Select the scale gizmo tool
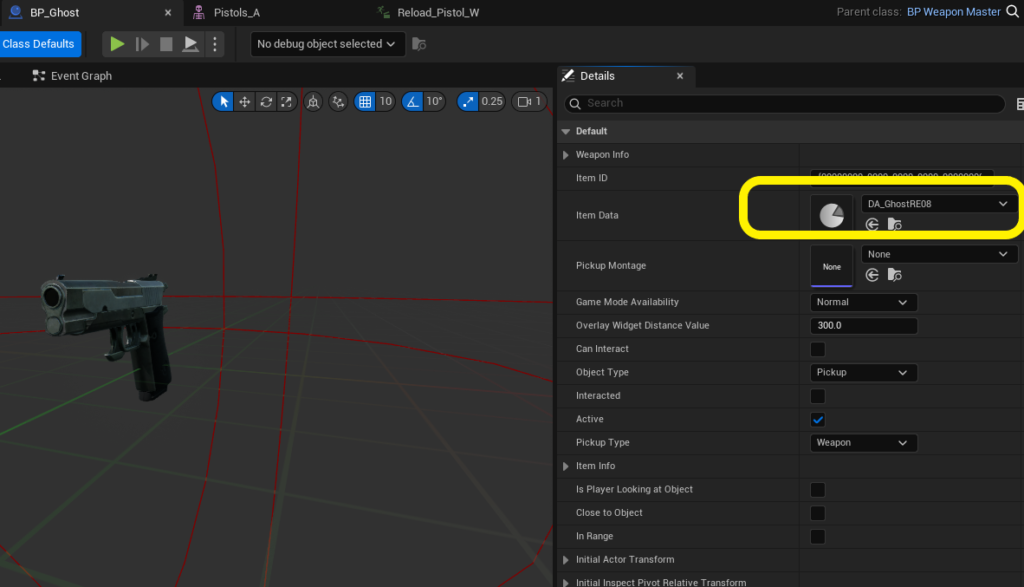Image resolution: width=1024 pixels, height=587 pixels. click(x=286, y=102)
